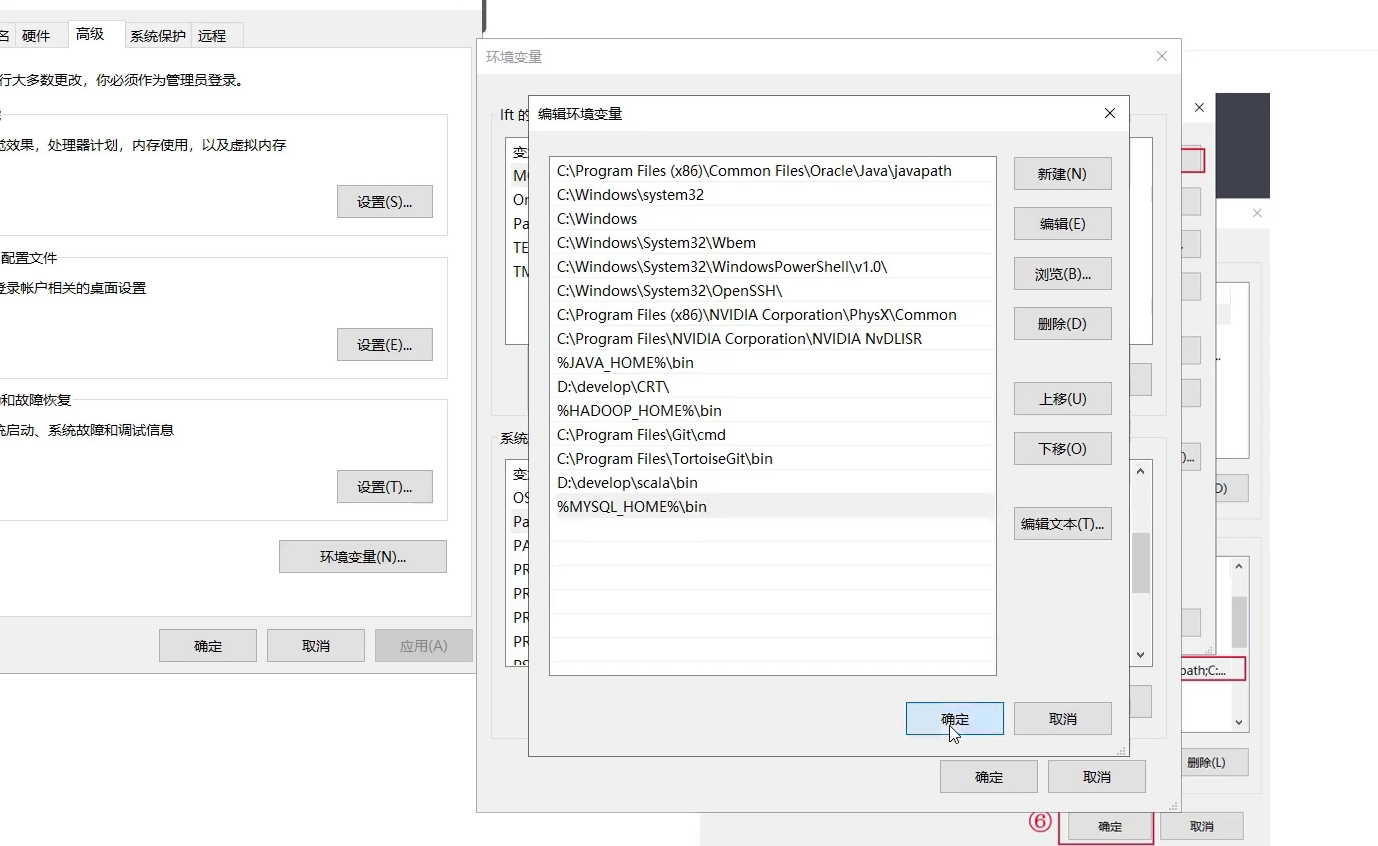Screen dimensions: 1378x846
Task: Confirm the path edit with 确定
Action: point(954,718)
